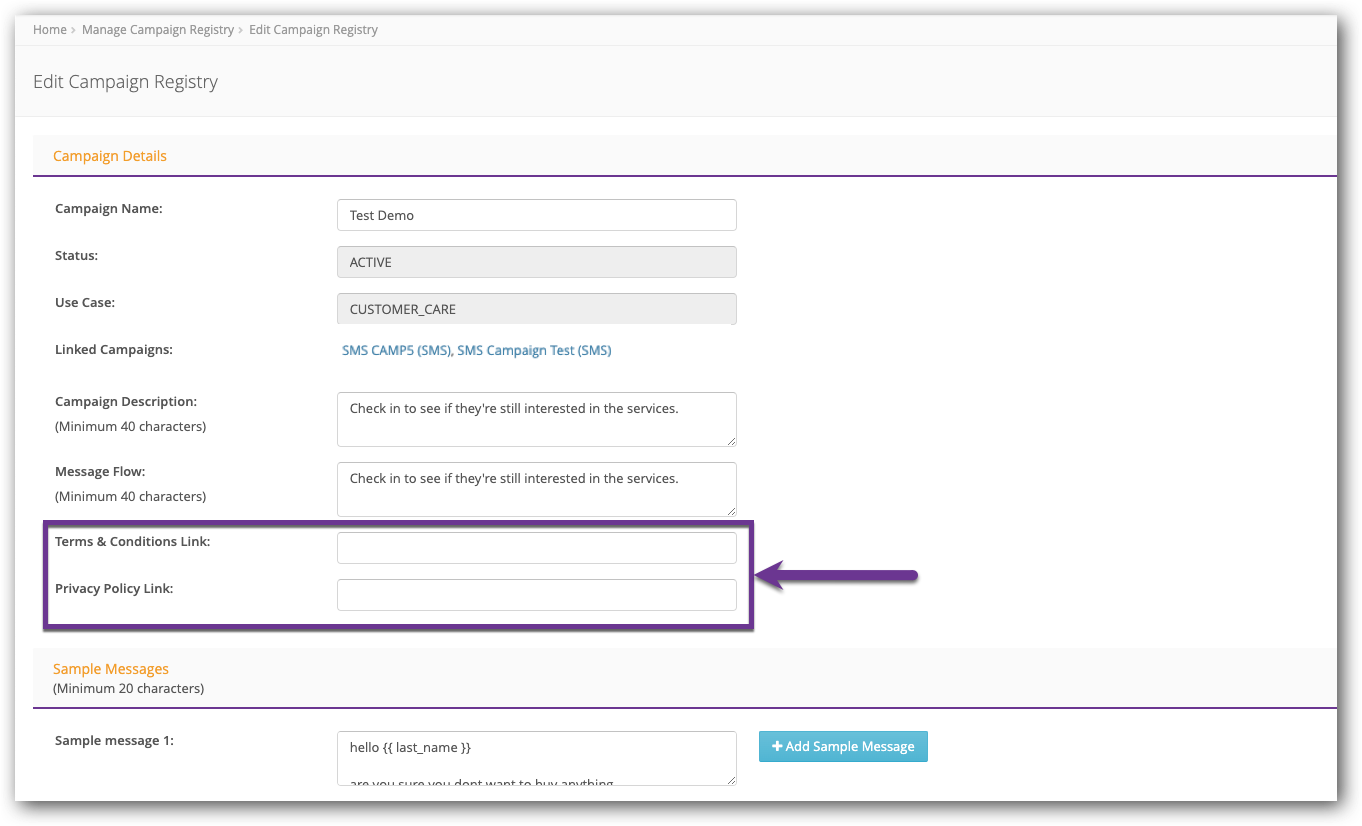Click the empty Terms & Conditions Link field
Screen dimensions: 1362x826
(536, 547)
